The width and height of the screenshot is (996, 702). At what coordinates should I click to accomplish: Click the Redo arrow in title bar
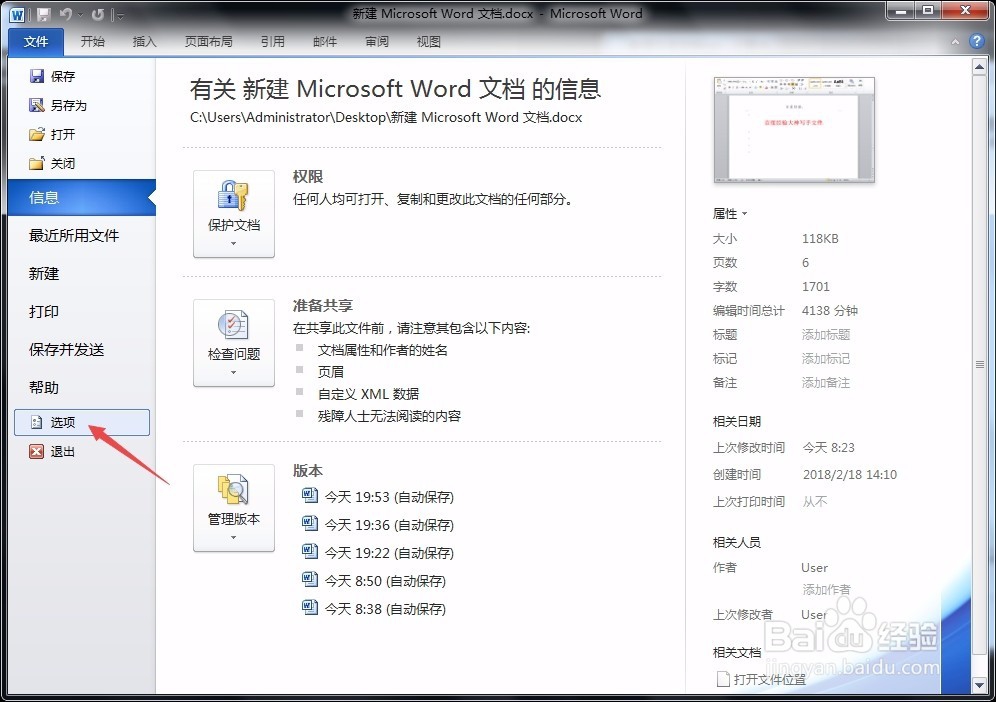97,14
